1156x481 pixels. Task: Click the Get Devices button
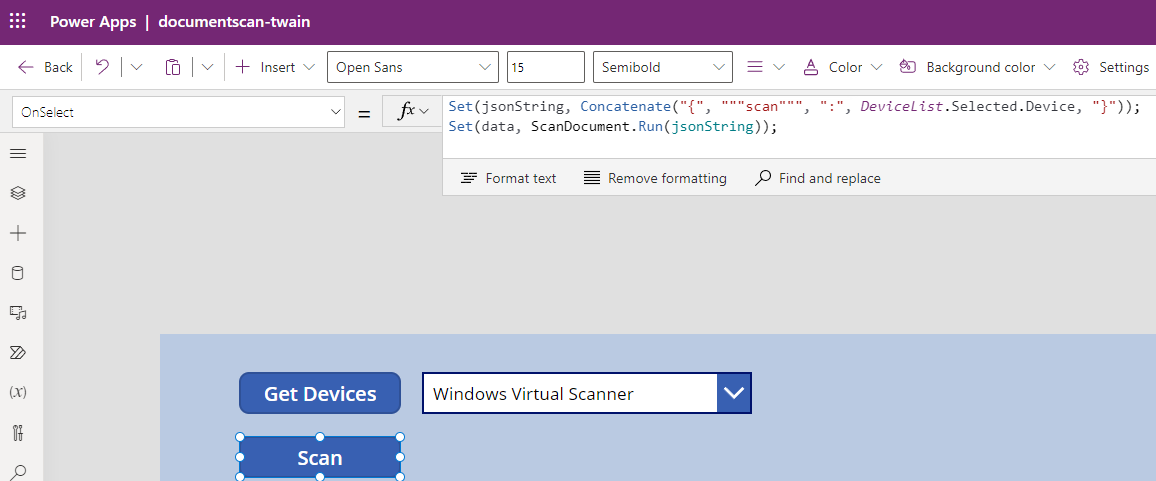(x=320, y=393)
